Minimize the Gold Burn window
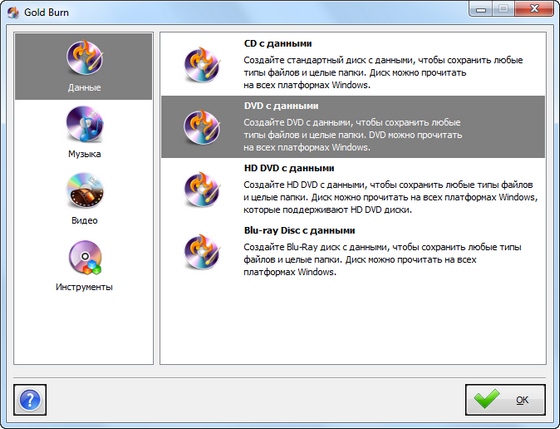The image size is (560, 429). [x=481, y=9]
